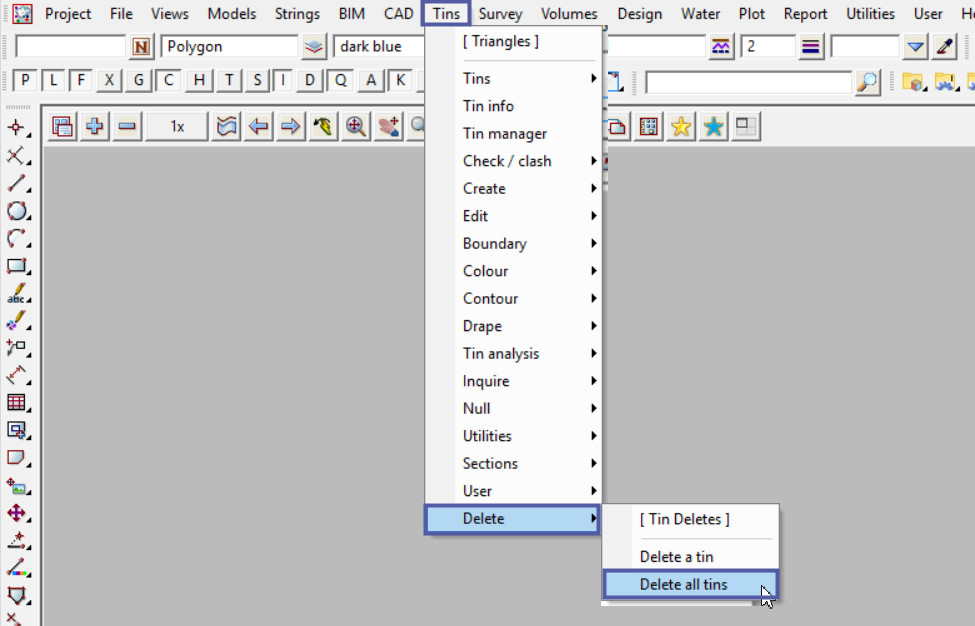Open the Strings menu in menu bar
Image resolution: width=975 pixels, height=626 pixels.
tap(297, 14)
